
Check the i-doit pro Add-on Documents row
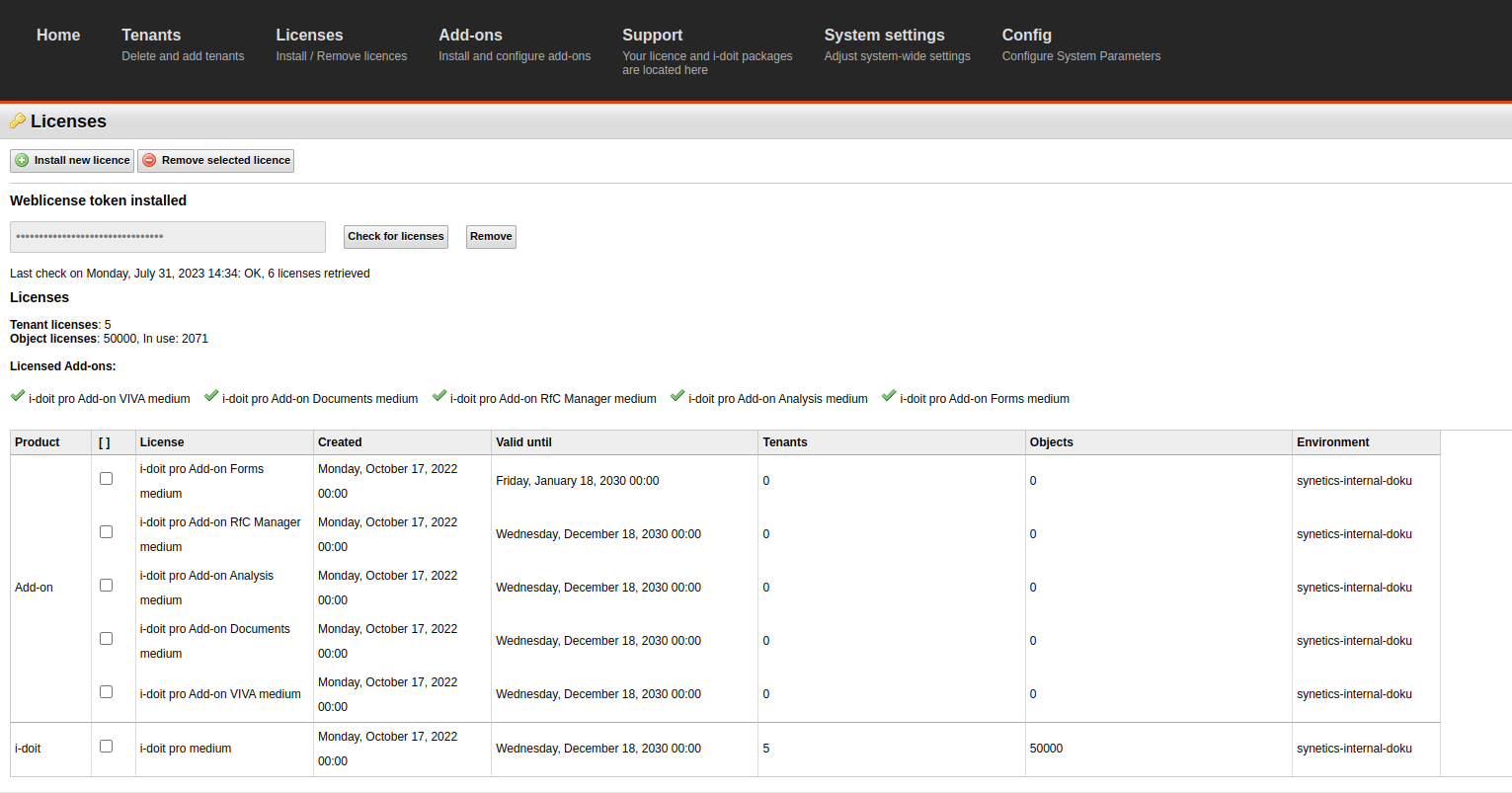coord(106,638)
